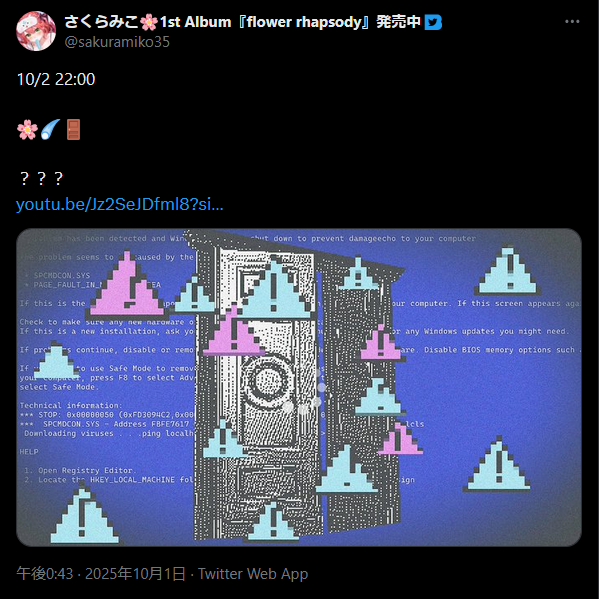The height and width of the screenshot is (599, 599).
Task: Click the cherry blossom emoji in tweet body
Action: coord(28,130)
